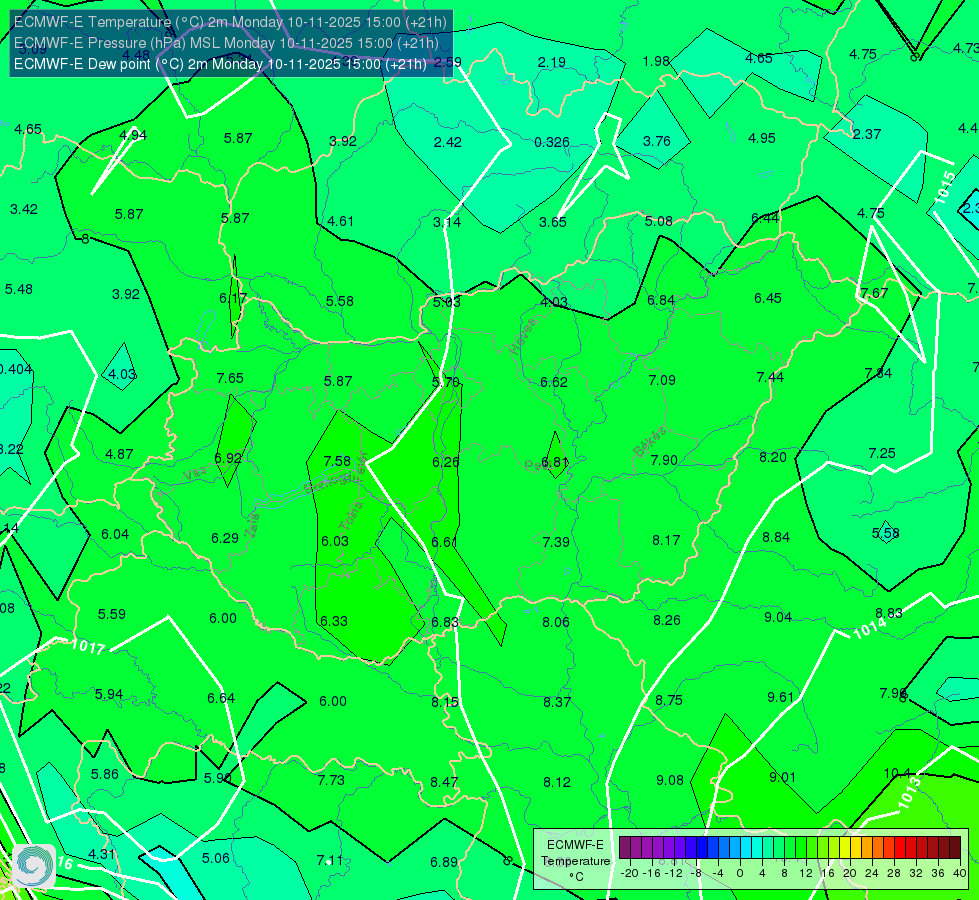Click the 7.25 grid value

point(882,453)
